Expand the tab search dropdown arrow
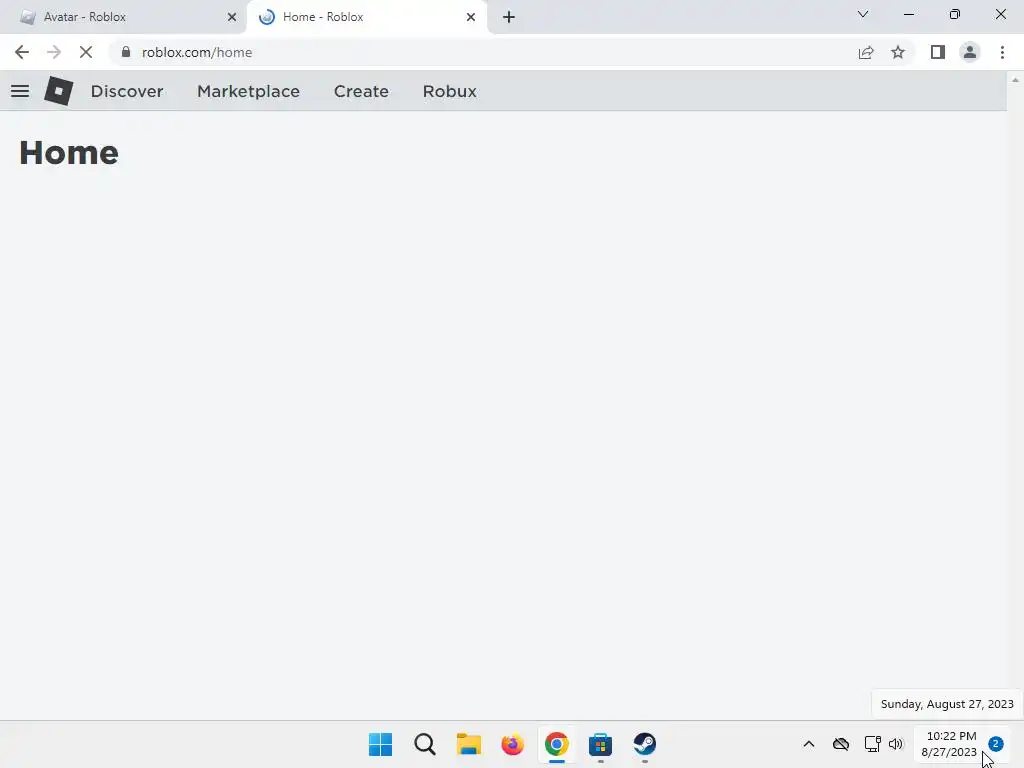Viewport: 1024px width, 768px height. coord(863,14)
